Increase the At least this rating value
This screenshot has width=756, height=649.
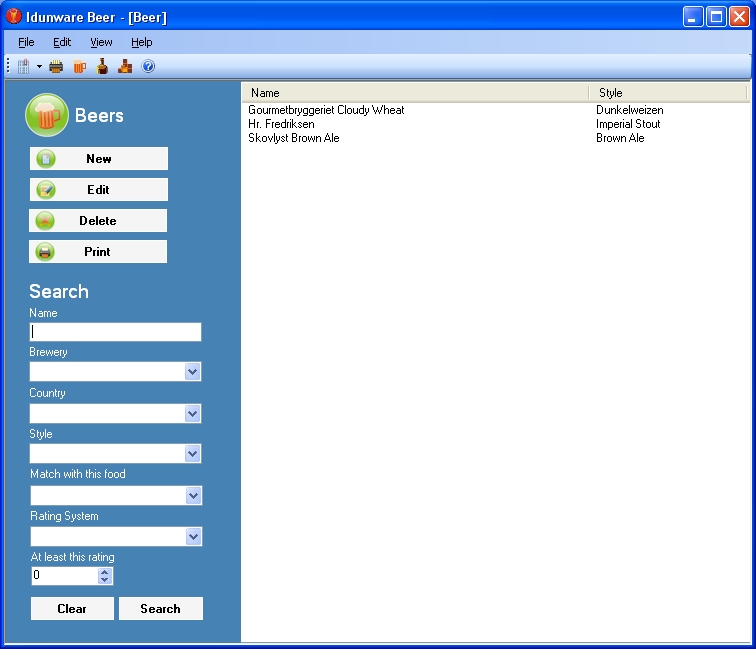pos(105,572)
